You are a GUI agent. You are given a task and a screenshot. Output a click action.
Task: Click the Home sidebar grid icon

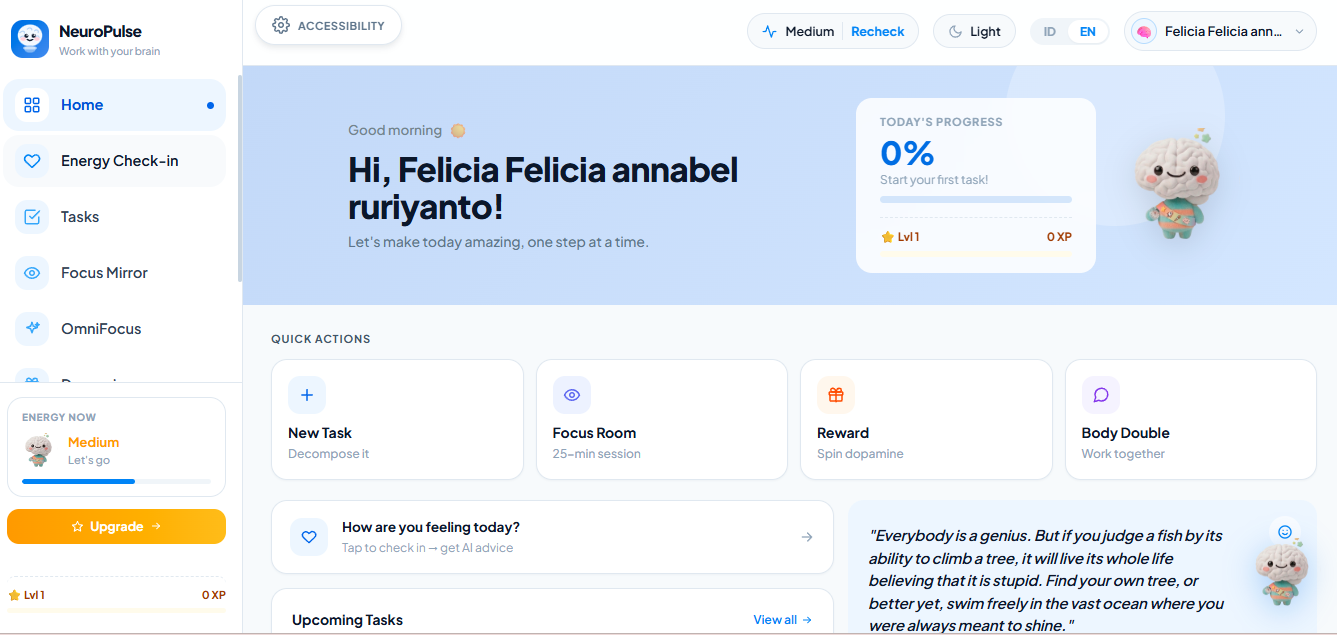32,105
